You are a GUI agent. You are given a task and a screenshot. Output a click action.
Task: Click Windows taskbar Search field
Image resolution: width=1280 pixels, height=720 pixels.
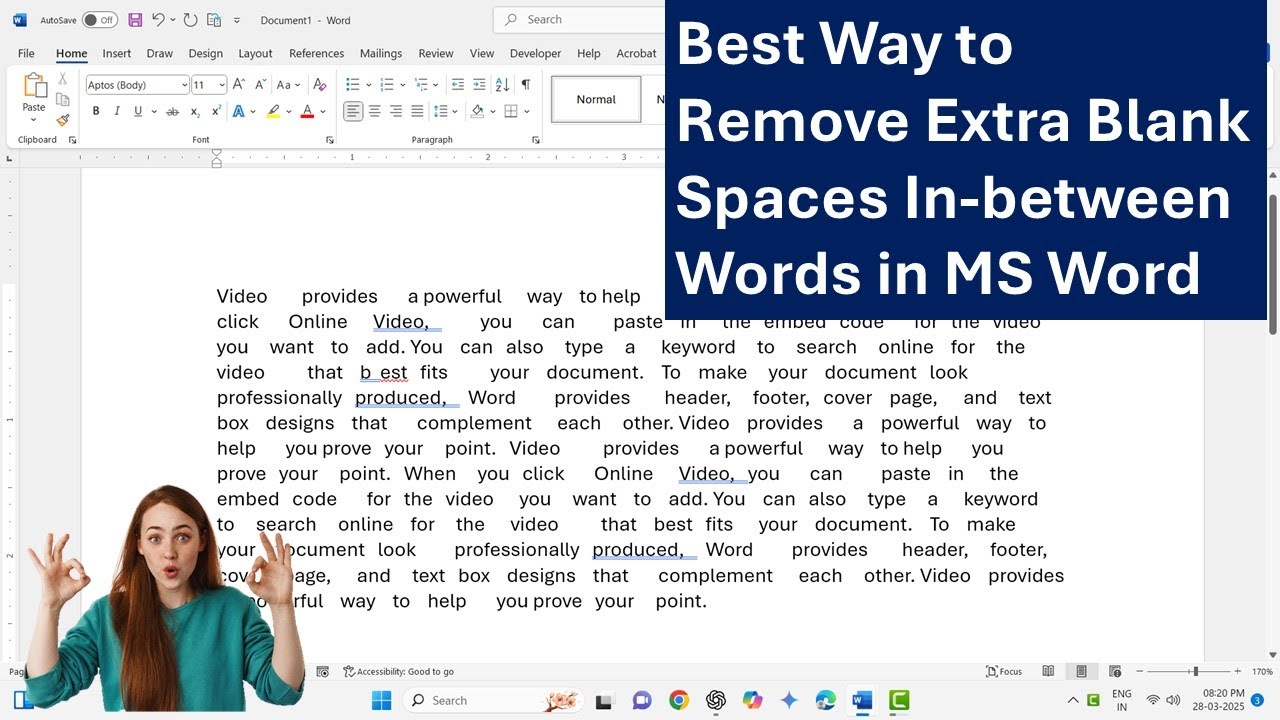(x=493, y=701)
